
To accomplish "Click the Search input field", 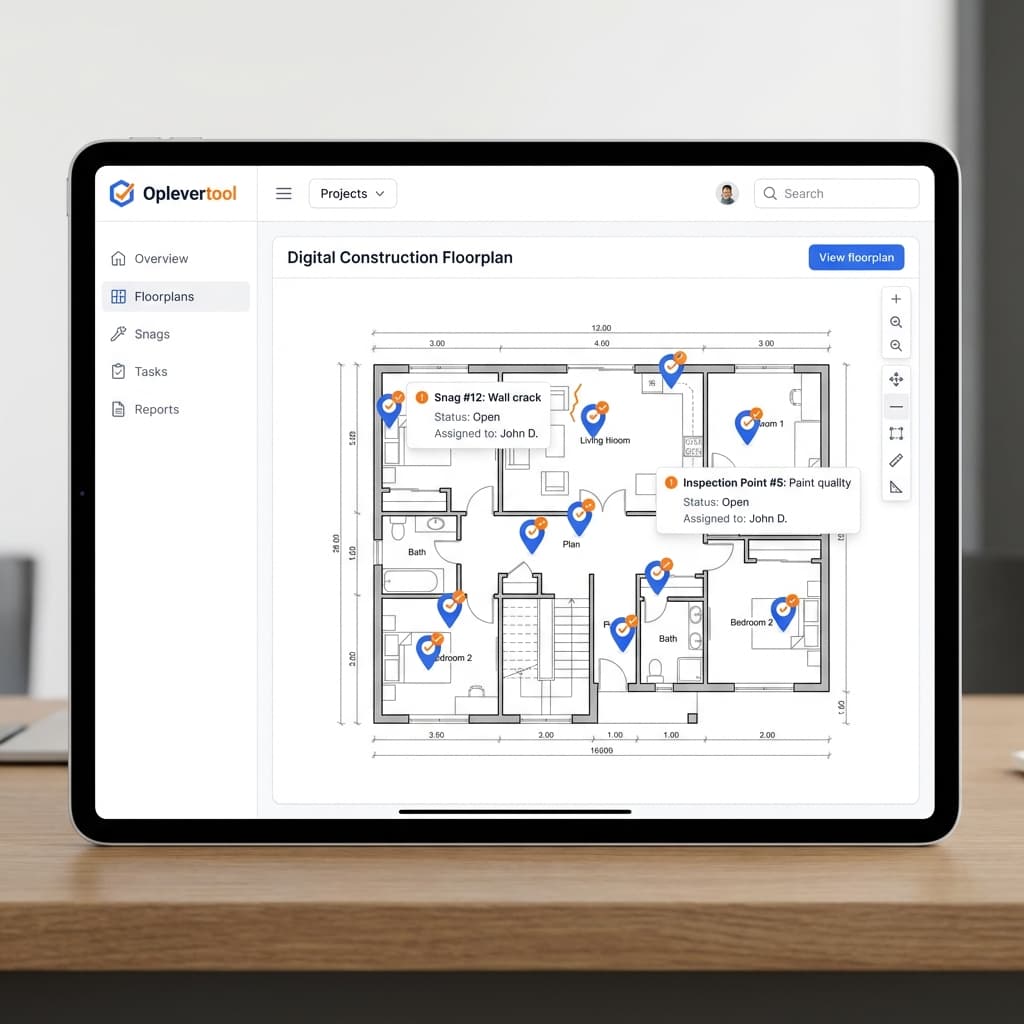I will 836,194.
